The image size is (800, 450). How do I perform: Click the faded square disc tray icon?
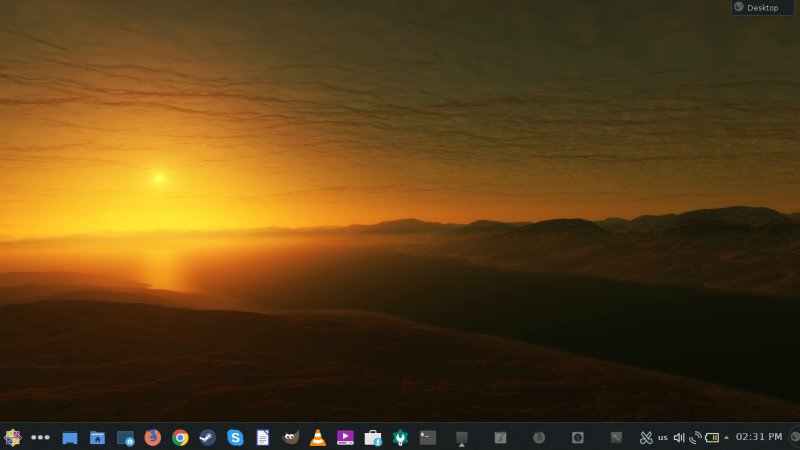(578, 437)
